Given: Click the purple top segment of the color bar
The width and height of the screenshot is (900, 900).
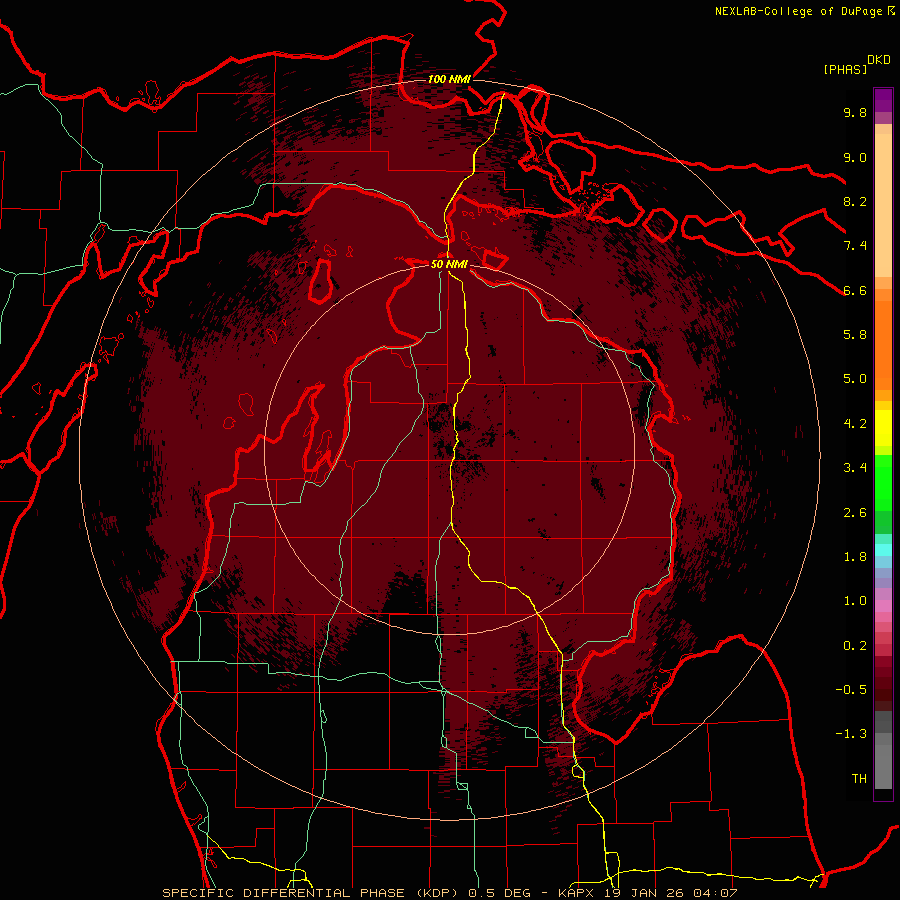Looking at the screenshot, I should point(883,100).
